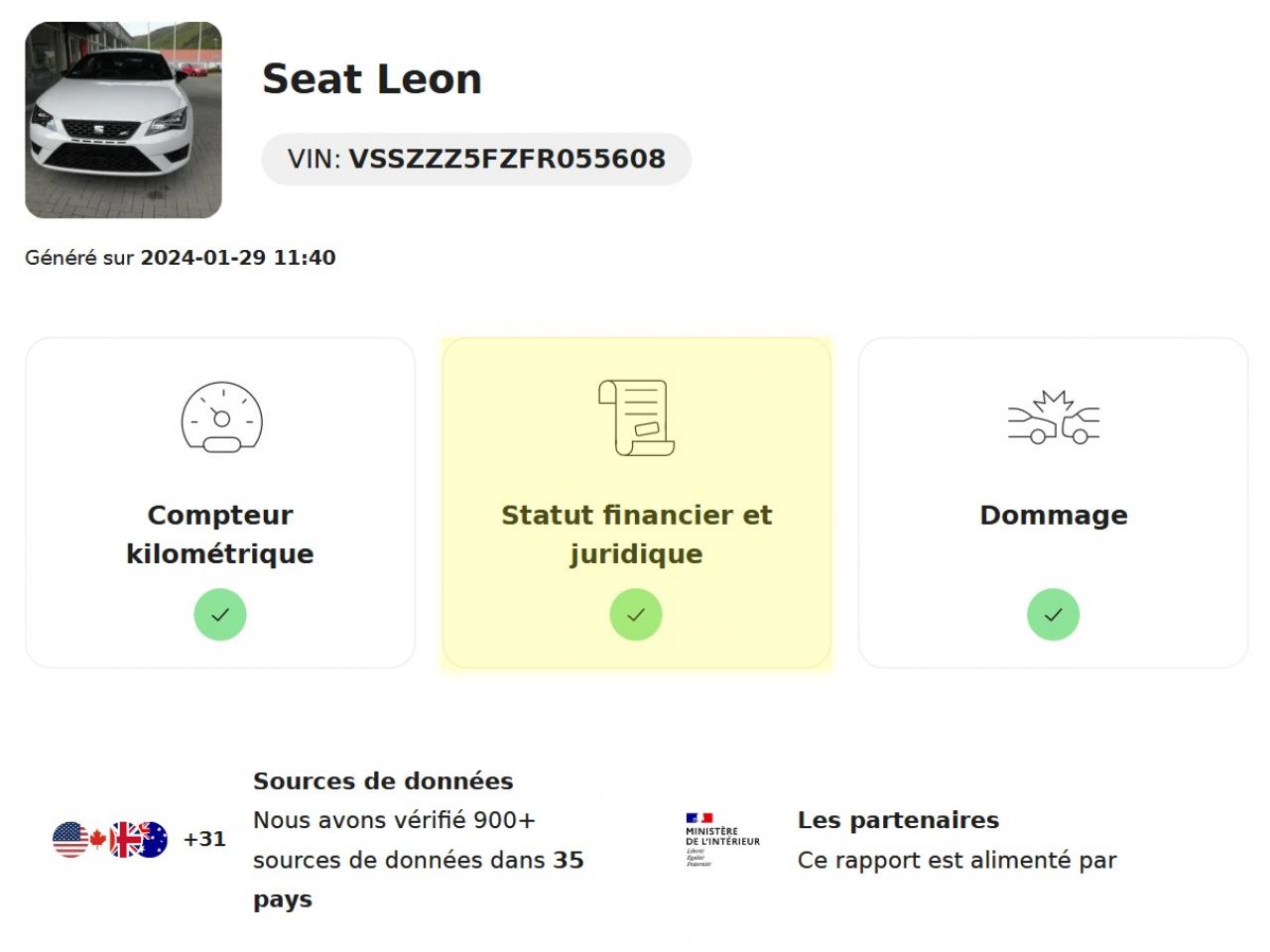The height and width of the screenshot is (952, 1270).
Task: Click the Canadian flag icon
Action: (x=98, y=840)
